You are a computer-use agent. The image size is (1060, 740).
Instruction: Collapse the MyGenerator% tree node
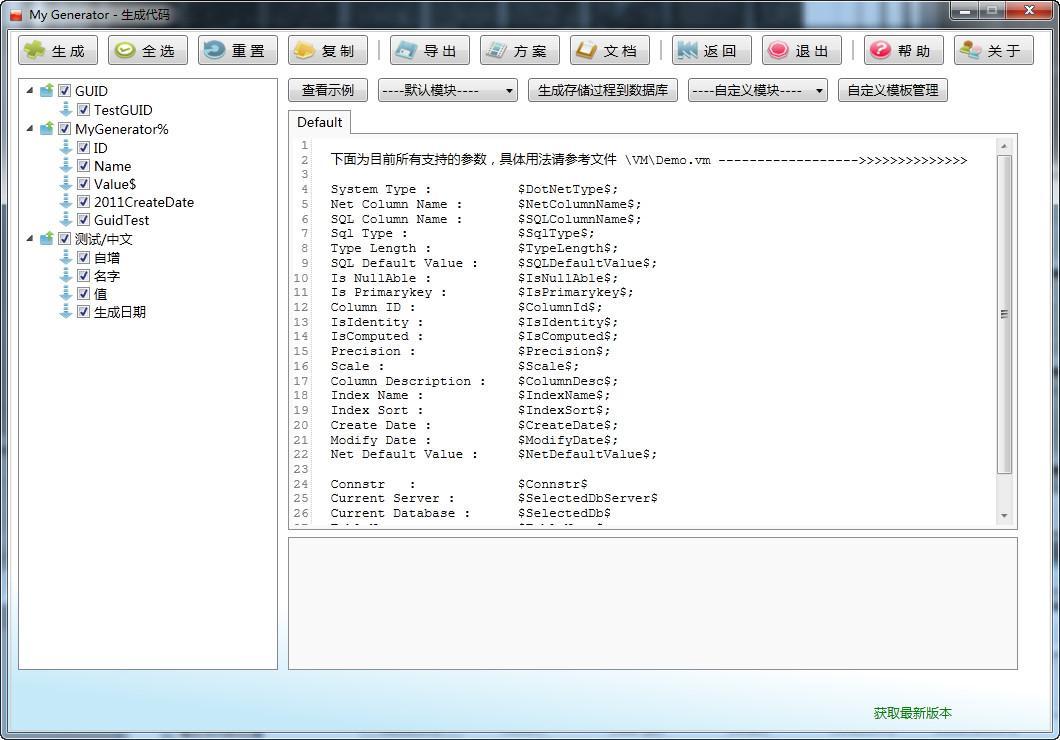tap(30, 129)
